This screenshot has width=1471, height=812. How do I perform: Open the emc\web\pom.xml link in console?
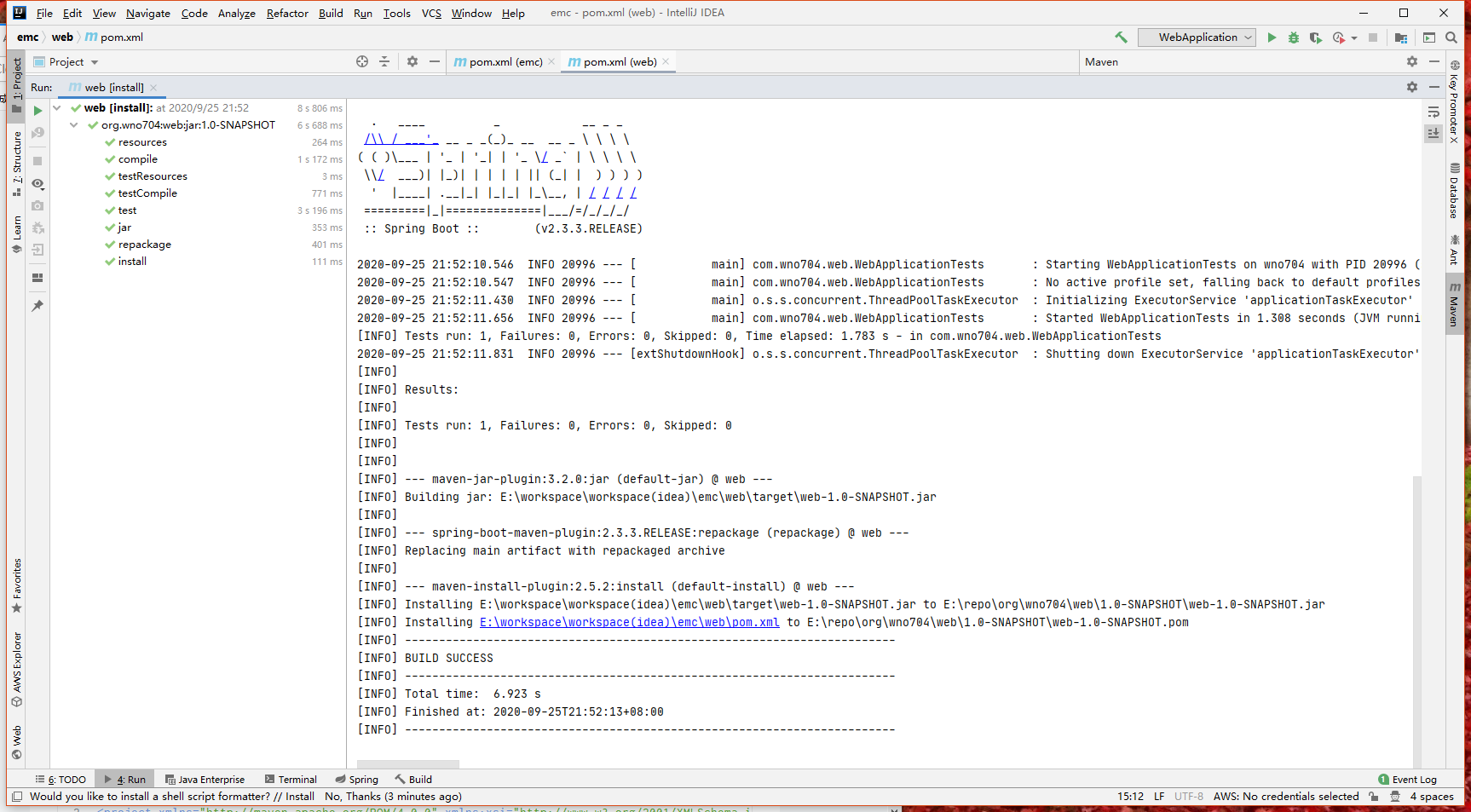pyautogui.click(x=629, y=623)
